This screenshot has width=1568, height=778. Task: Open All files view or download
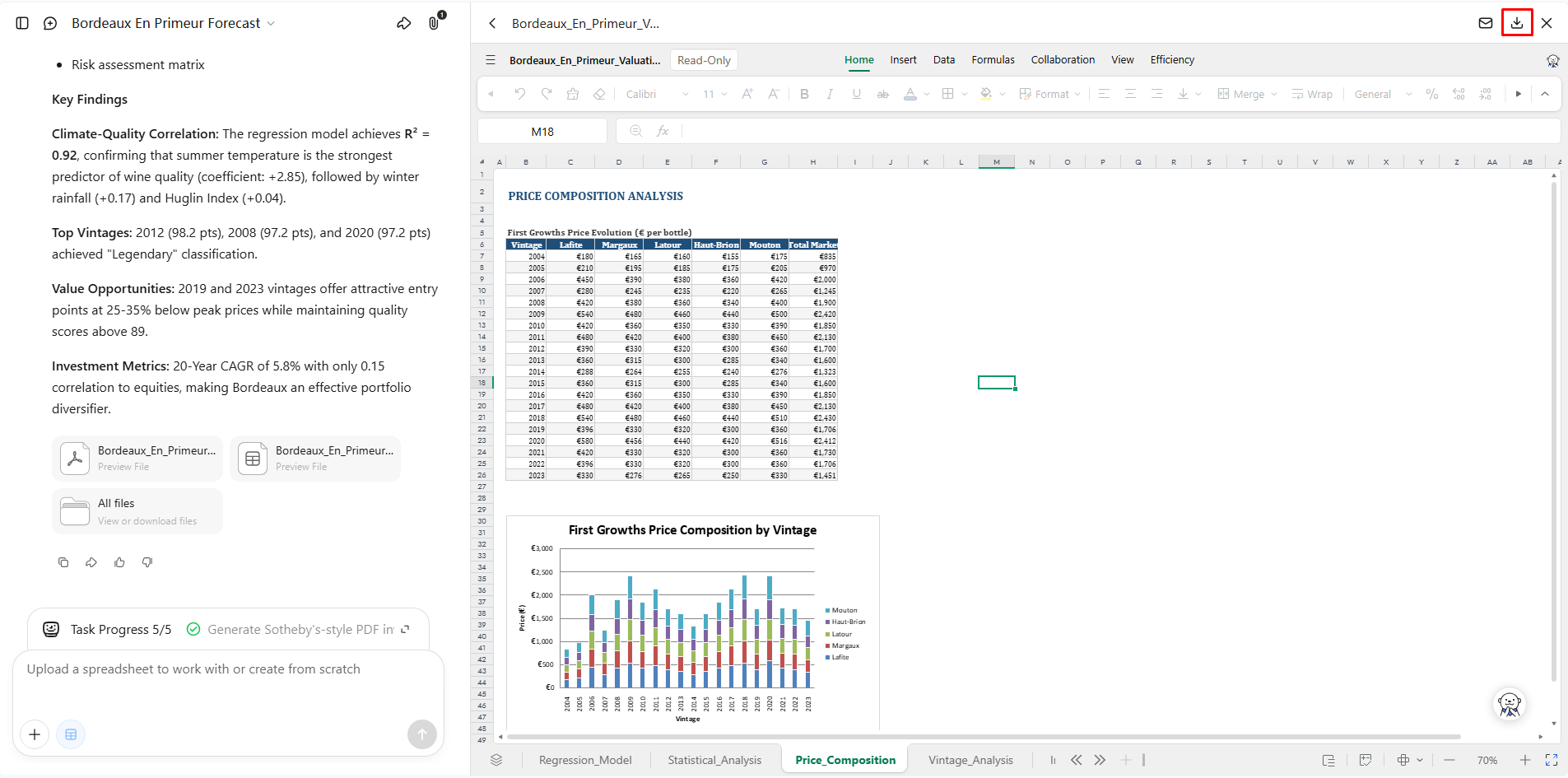tap(137, 511)
